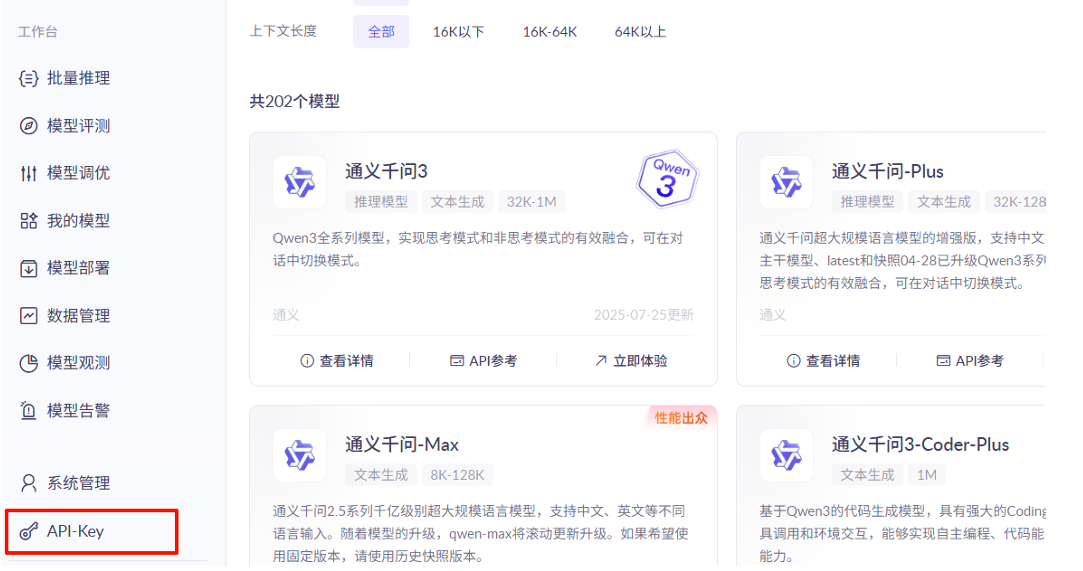
Task: Click the 通义千问3-Coder-Plus card logo icon
Action: coord(787,456)
